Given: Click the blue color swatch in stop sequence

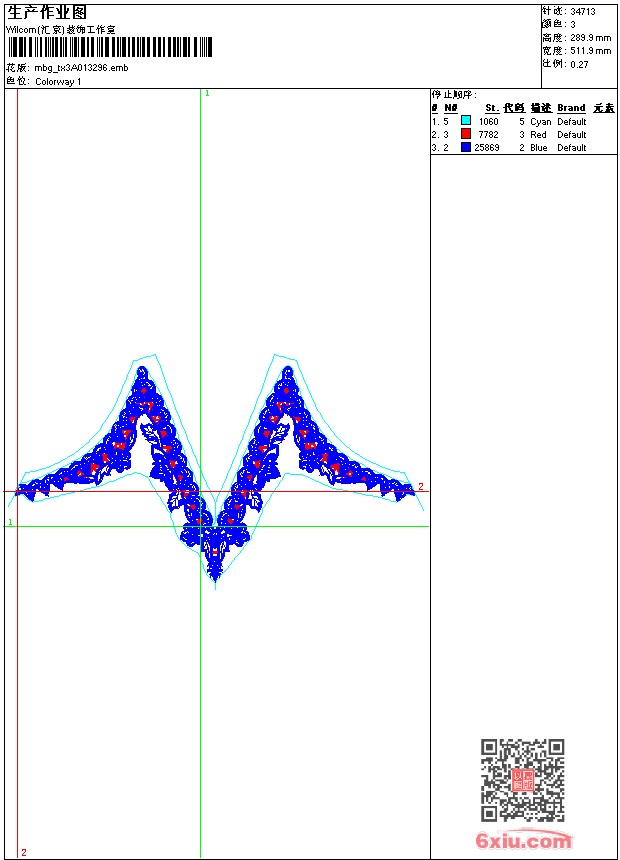Looking at the screenshot, I should [x=466, y=147].
